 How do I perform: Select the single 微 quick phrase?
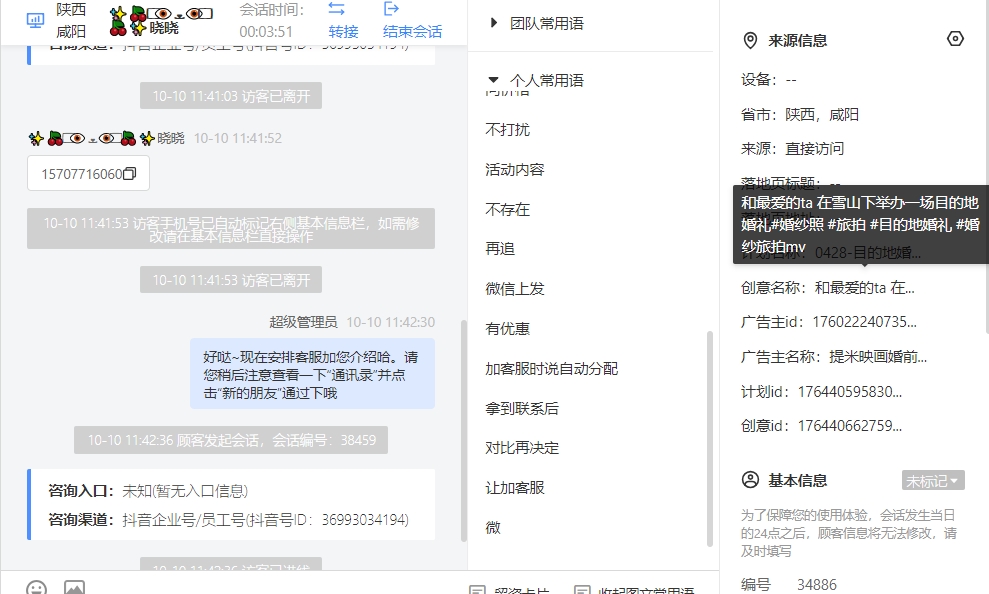tap(493, 528)
